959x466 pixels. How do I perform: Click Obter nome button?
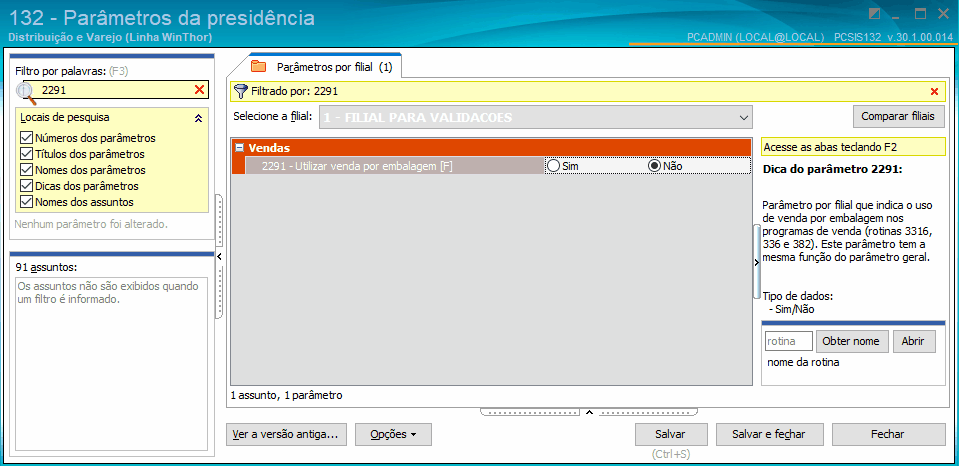coord(853,341)
